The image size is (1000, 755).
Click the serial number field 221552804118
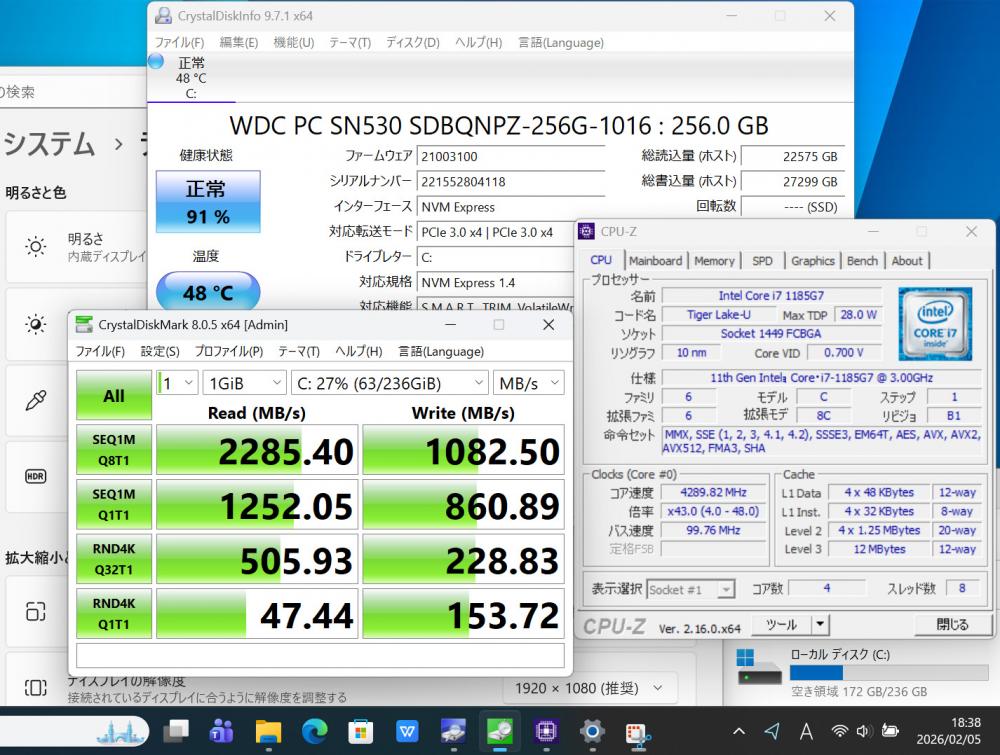click(510, 182)
